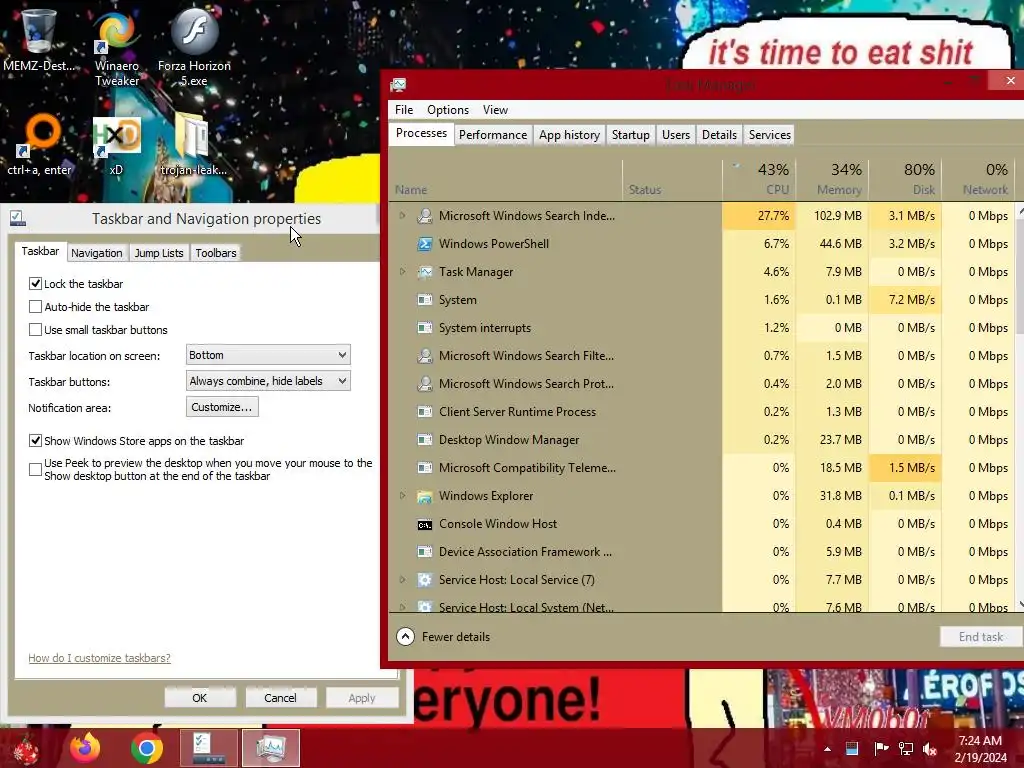Screen dimensions: 1024x768
Task: Switch to Taskbar properties taskbar button
Action: point(209,748)
